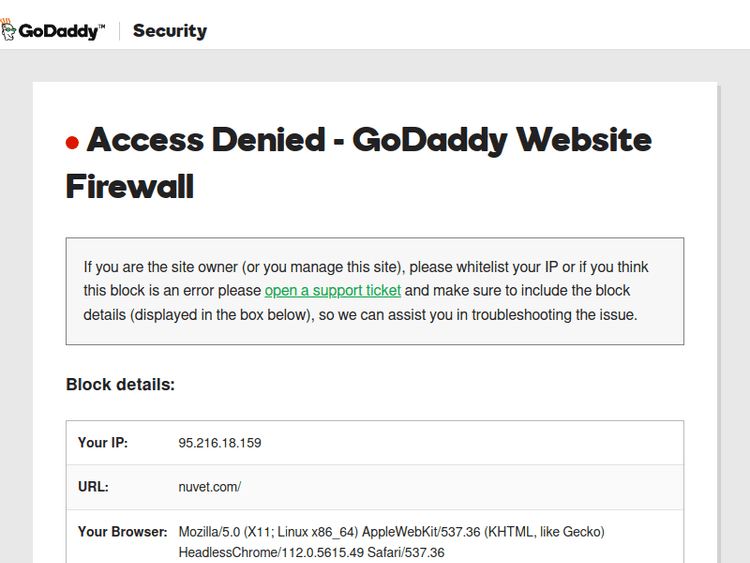The width and height of the screenshot is (750, 563).
Task: Click the red dot status icon
Action: (x=72, y=143)
